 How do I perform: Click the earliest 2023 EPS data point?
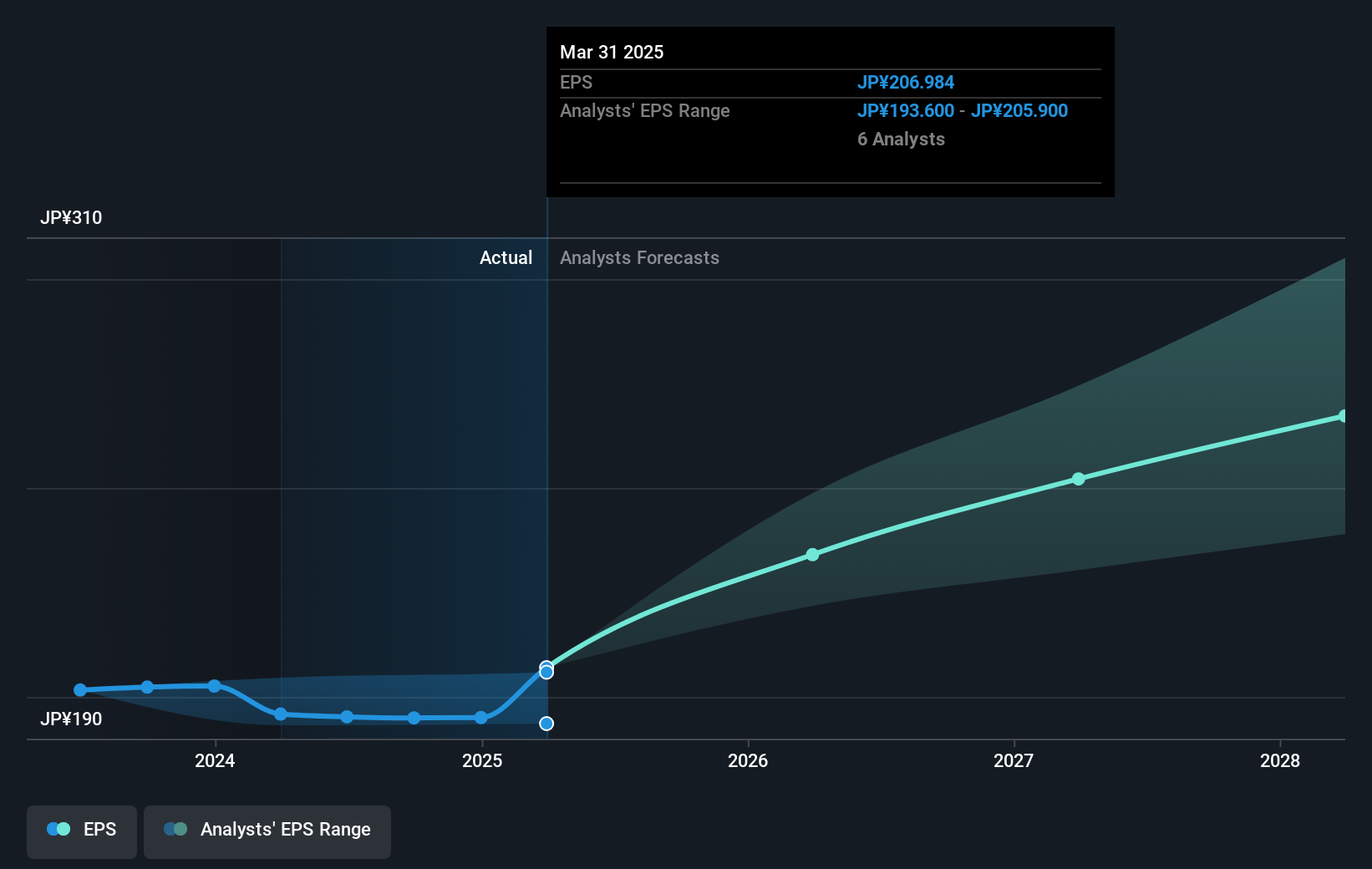pyautogui.click(x=79, y=689)
